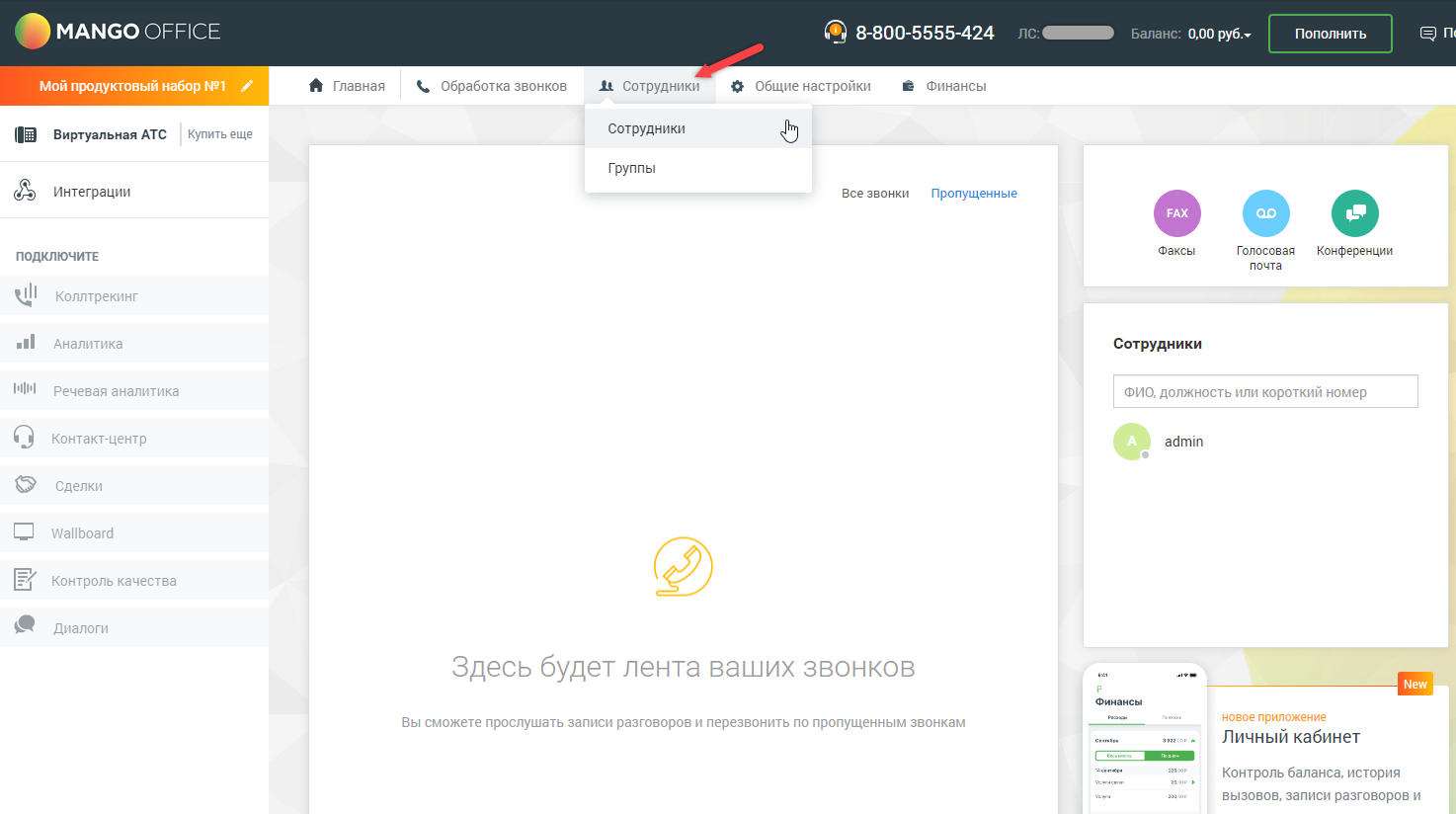Click the Пропущенные calls filter link

point(973,194)
